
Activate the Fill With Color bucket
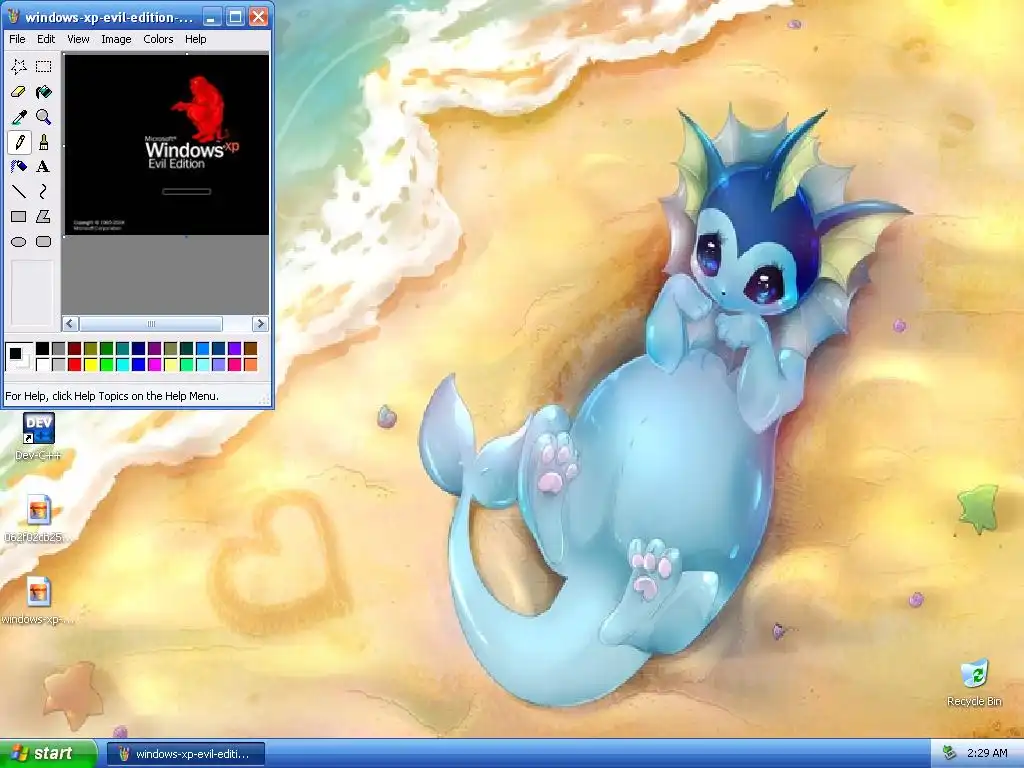click(x=44, y=91)
